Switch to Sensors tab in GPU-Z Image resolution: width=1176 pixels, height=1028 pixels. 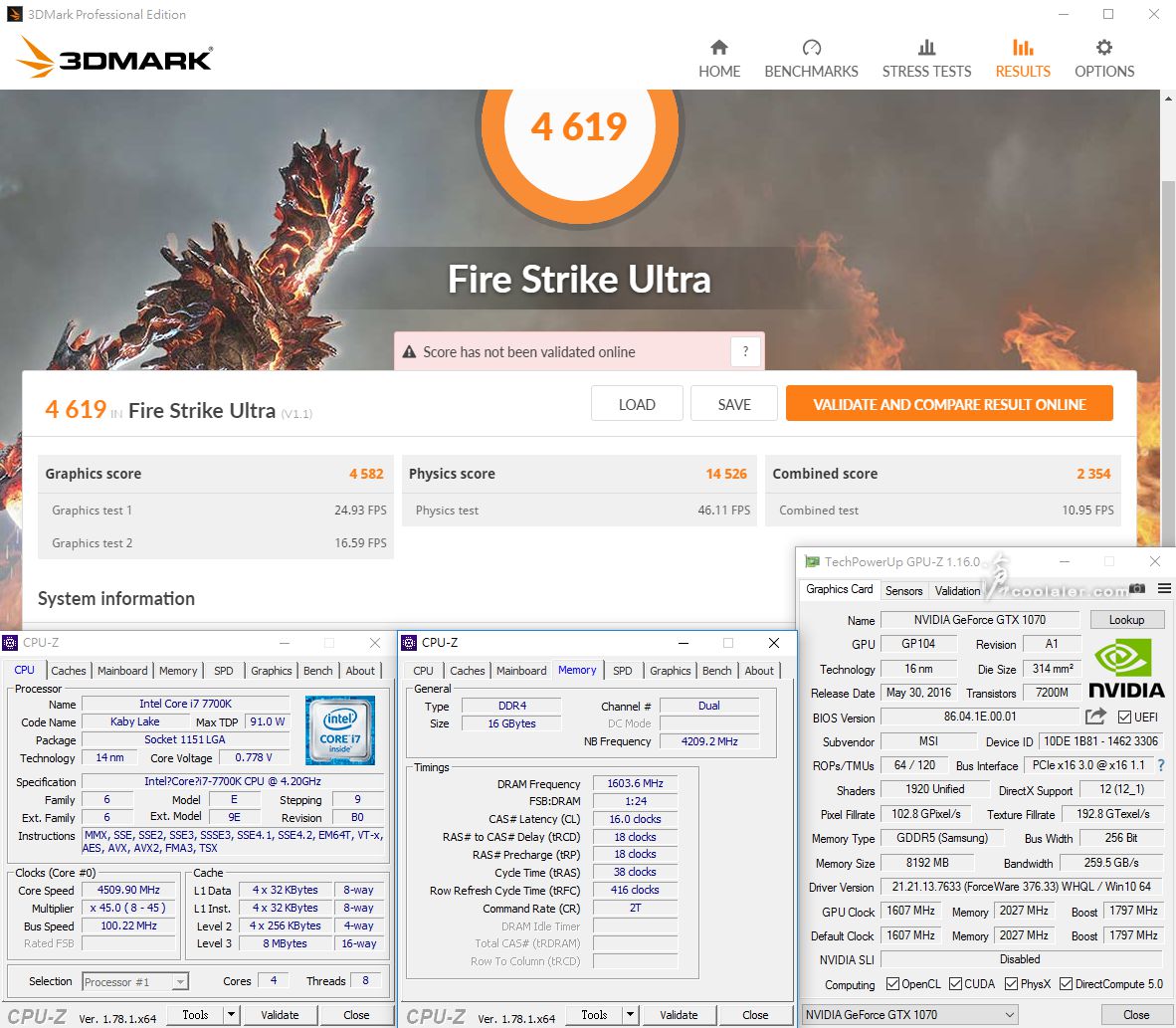click(x=903, y=590)
